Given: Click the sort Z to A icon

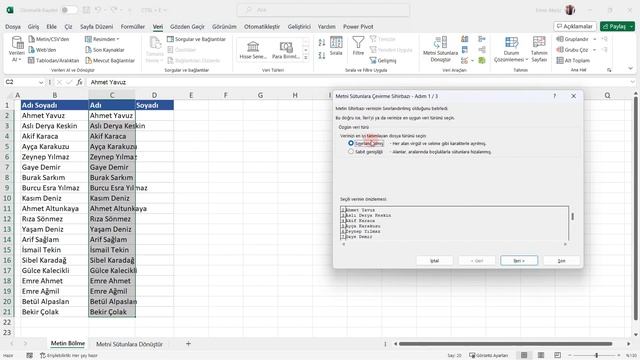Looking at the screenshot, I should coord(322,55).
